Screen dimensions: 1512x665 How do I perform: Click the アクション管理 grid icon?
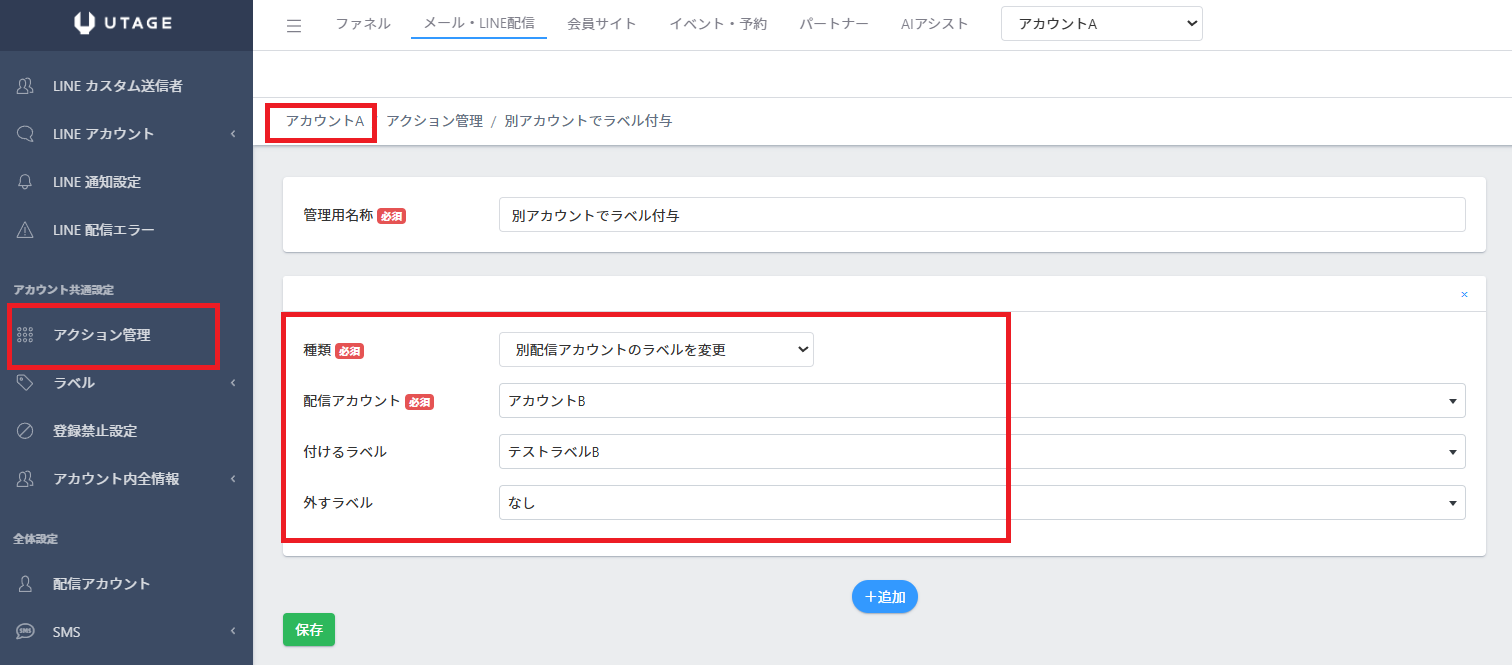tap(26, 335)
